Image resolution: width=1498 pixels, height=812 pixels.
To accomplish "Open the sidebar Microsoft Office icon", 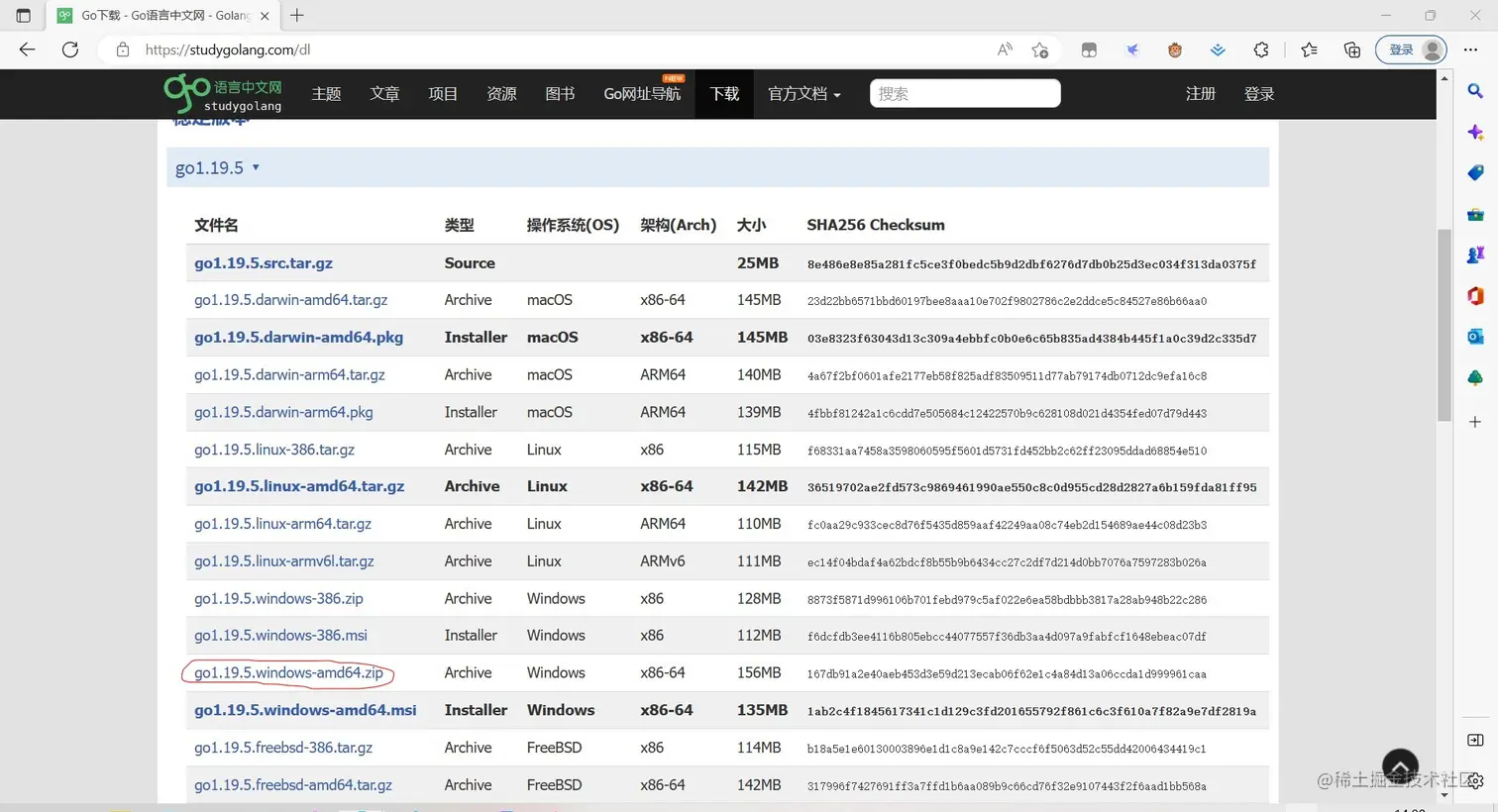I will click(x=1475, y=295).
